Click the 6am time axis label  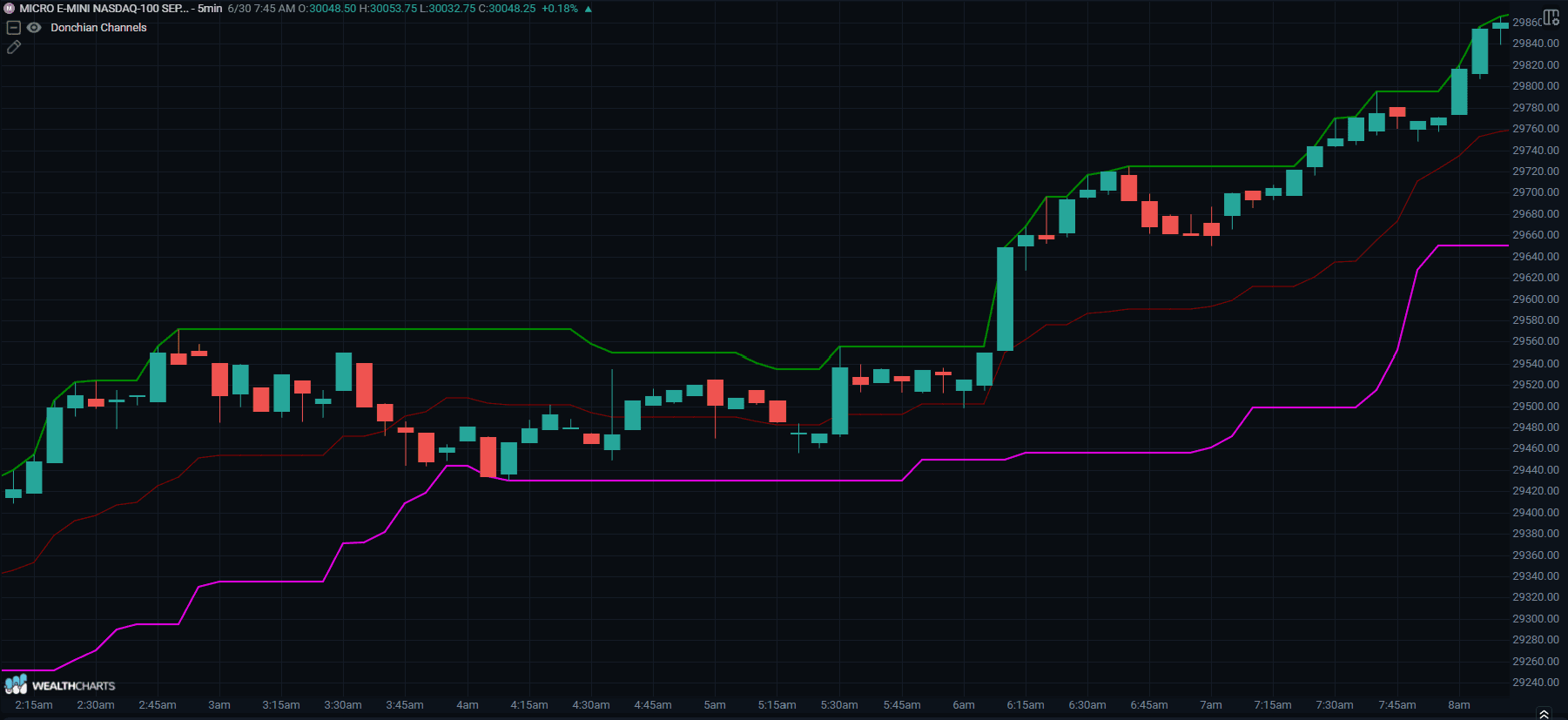tap(964, 705)
